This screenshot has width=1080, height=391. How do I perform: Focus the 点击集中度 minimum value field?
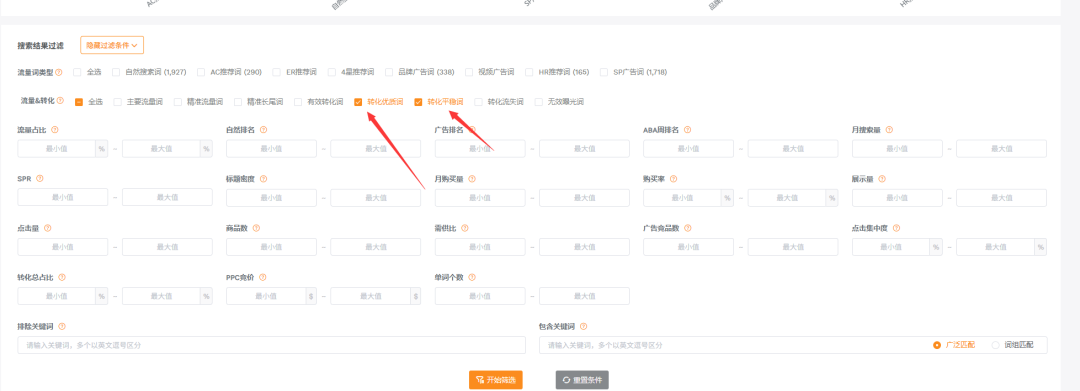coord(891,247)
